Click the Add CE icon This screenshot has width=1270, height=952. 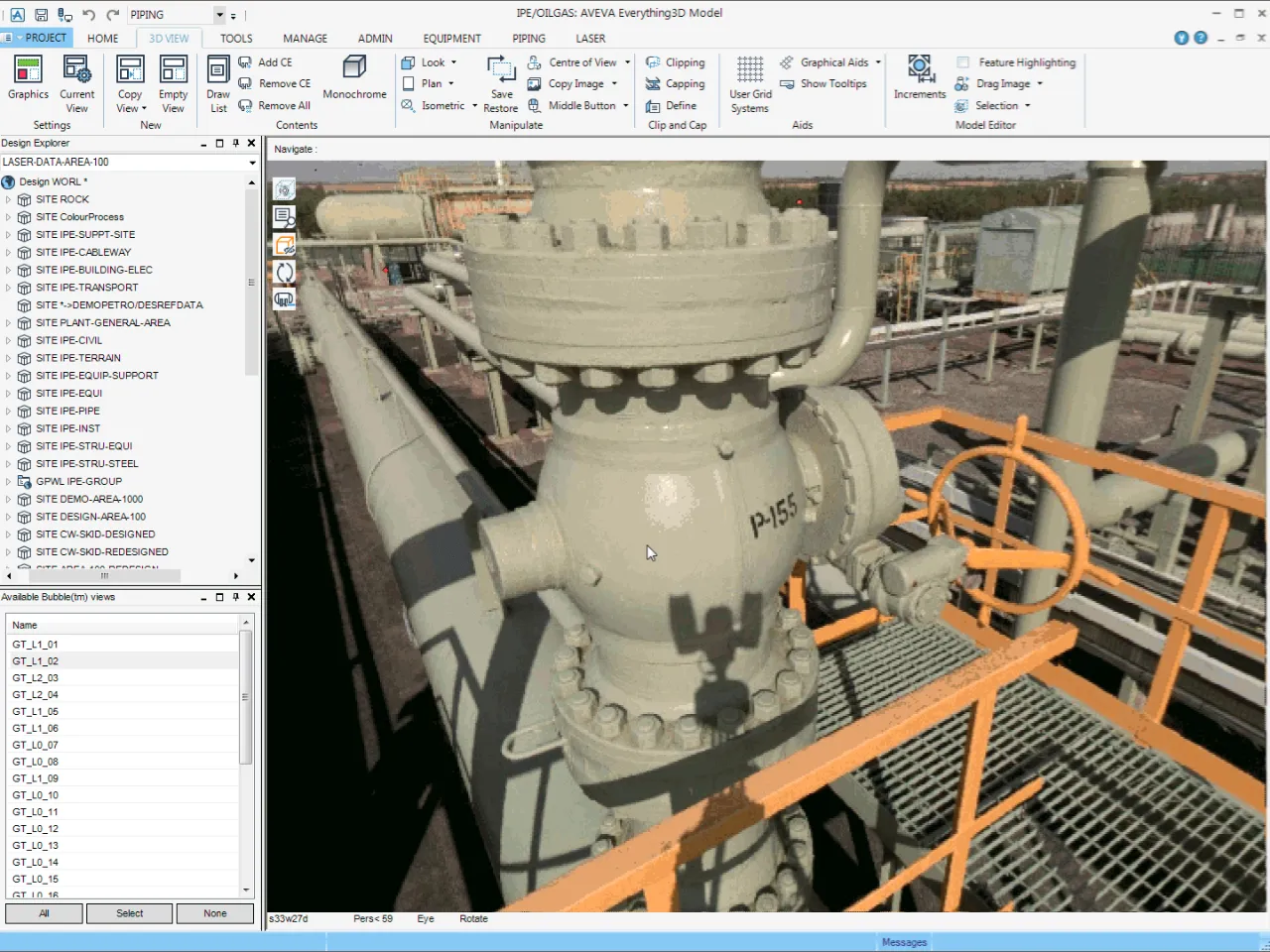[245, 62]
